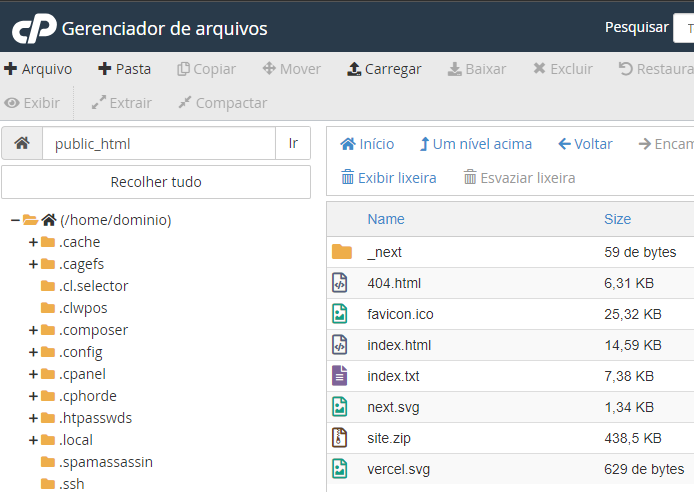
Task: Select the next.svg file name
Action: tap(393, 407)
